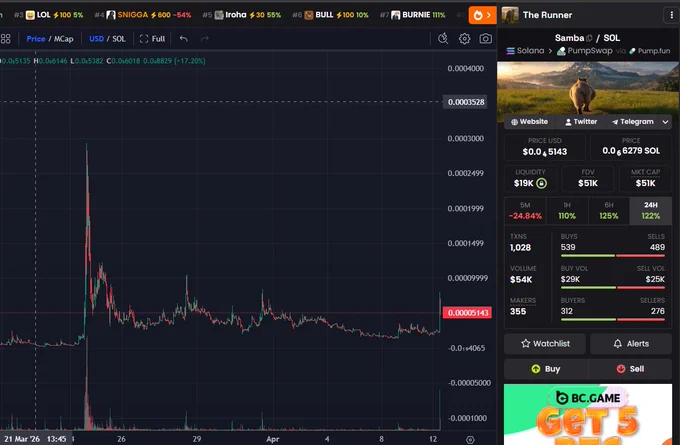This screenshot has width=680, height=445.
Task: Click The Runner token avatar
Action: point(510,15)
